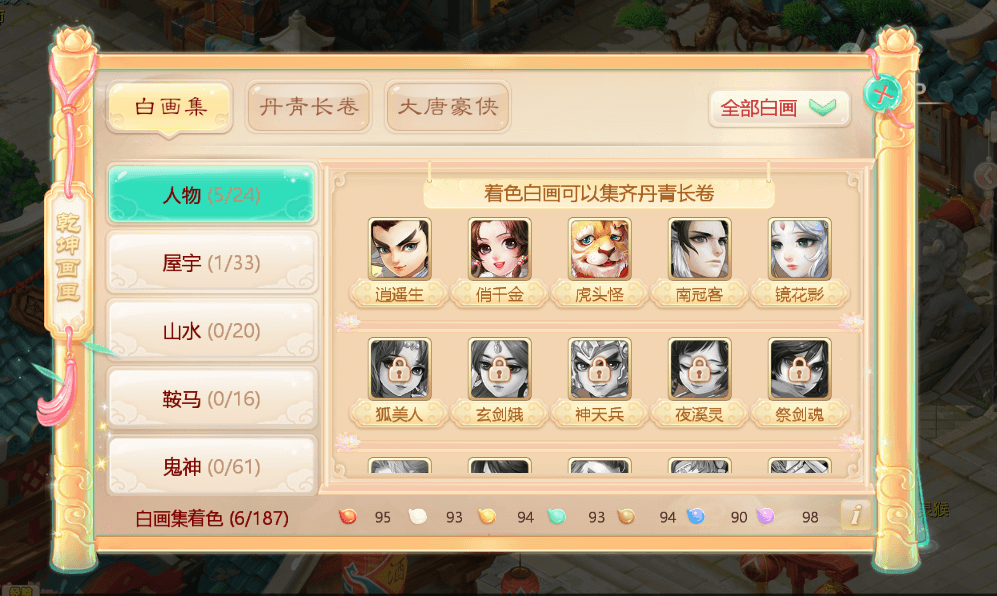Open the 南冠客 portrait
This screenshot has height=596, width=997.
pyautogui.click(x=699, y=249)
